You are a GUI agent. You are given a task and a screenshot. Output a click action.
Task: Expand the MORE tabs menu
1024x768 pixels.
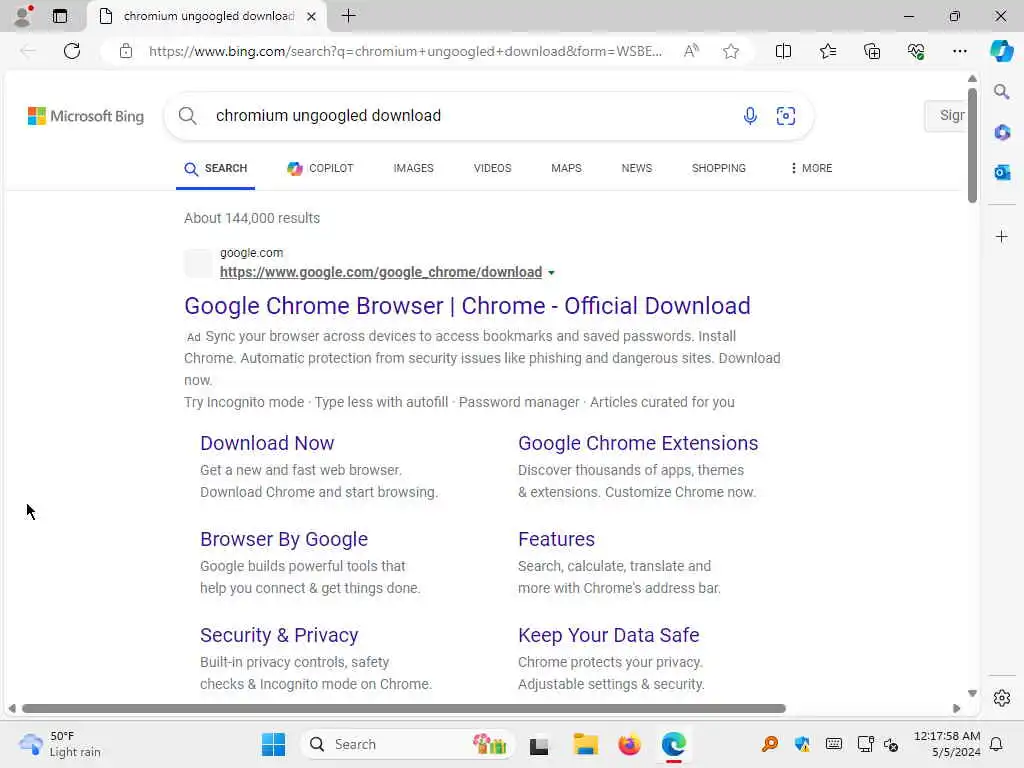point(811,168)
